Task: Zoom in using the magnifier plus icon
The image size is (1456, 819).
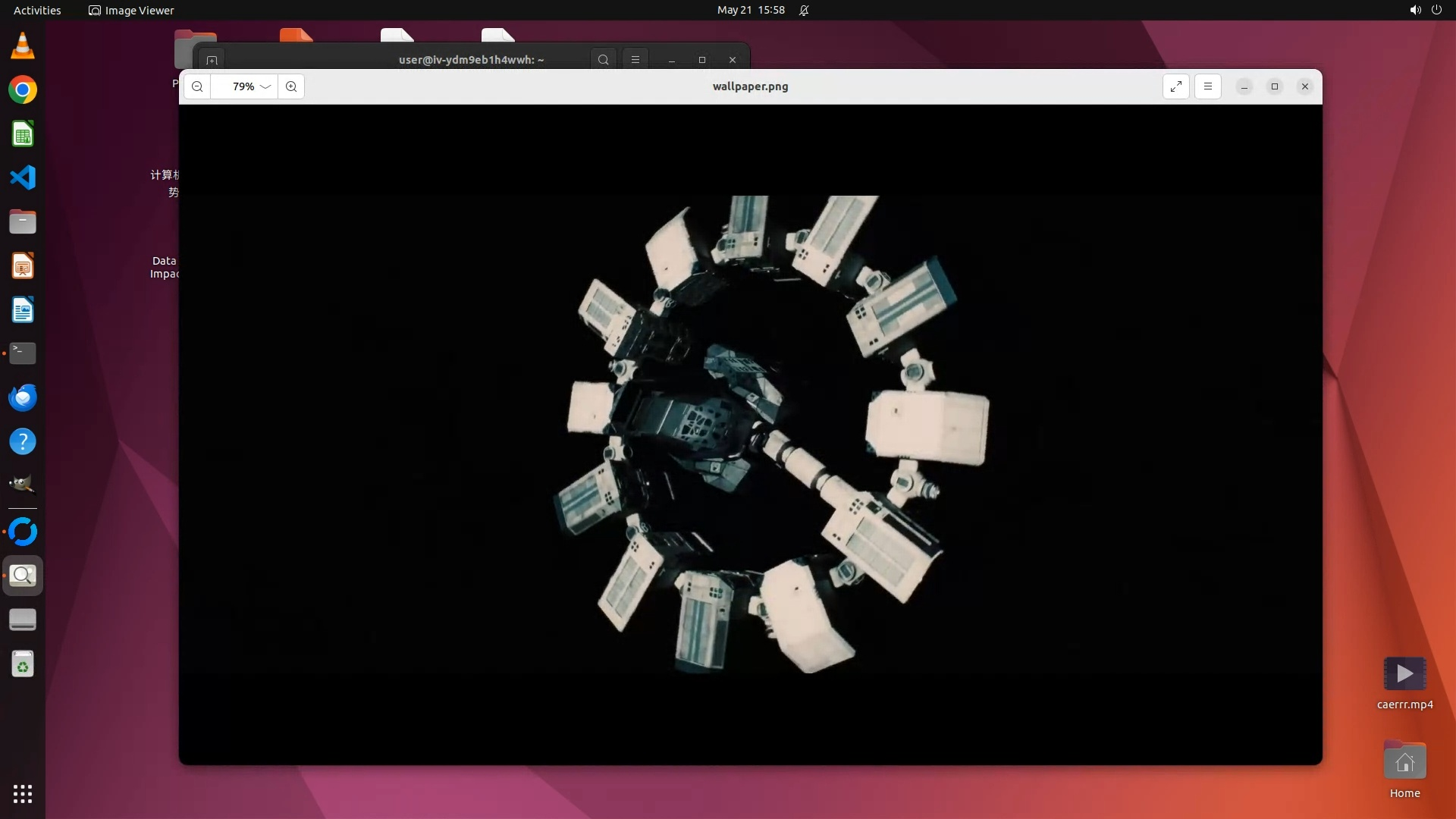Action: pos(291,86)
